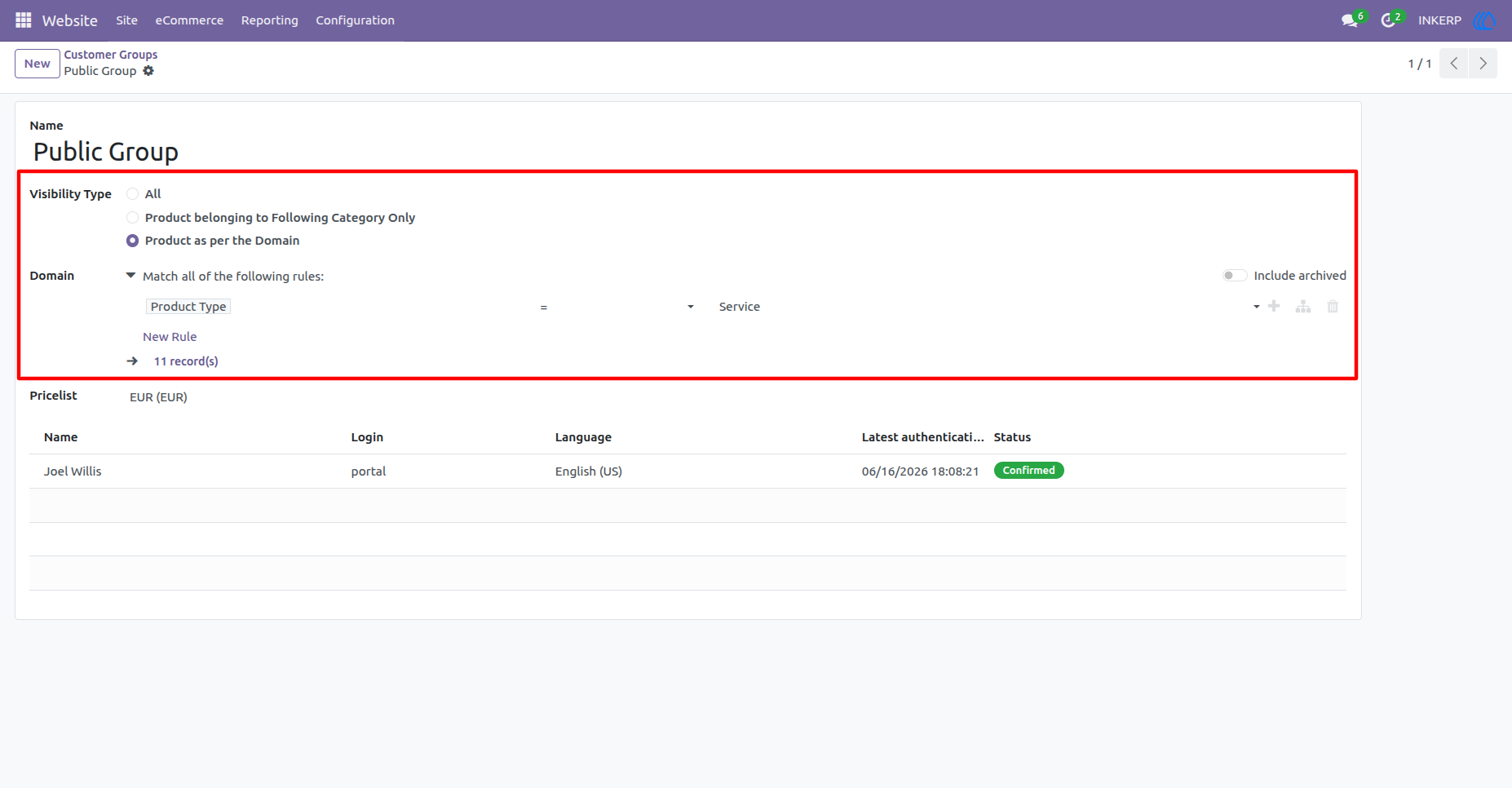Toggle the Include archived switch

(x=1235, y=276)
